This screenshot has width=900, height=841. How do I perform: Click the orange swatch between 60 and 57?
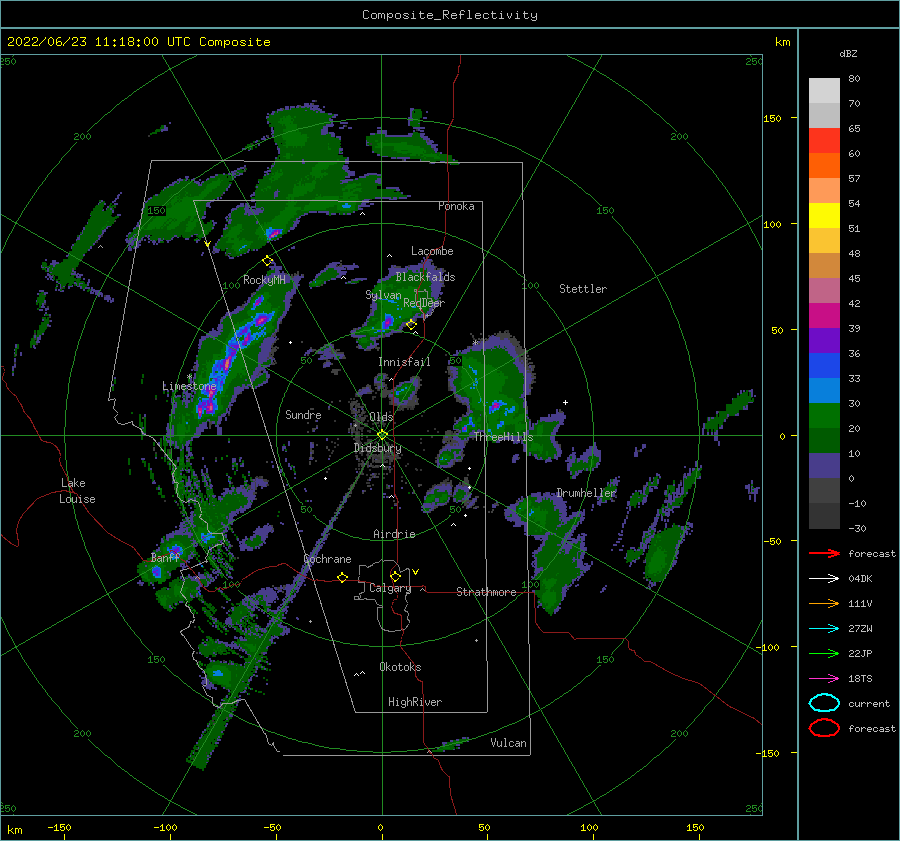[x=824, y=166]
